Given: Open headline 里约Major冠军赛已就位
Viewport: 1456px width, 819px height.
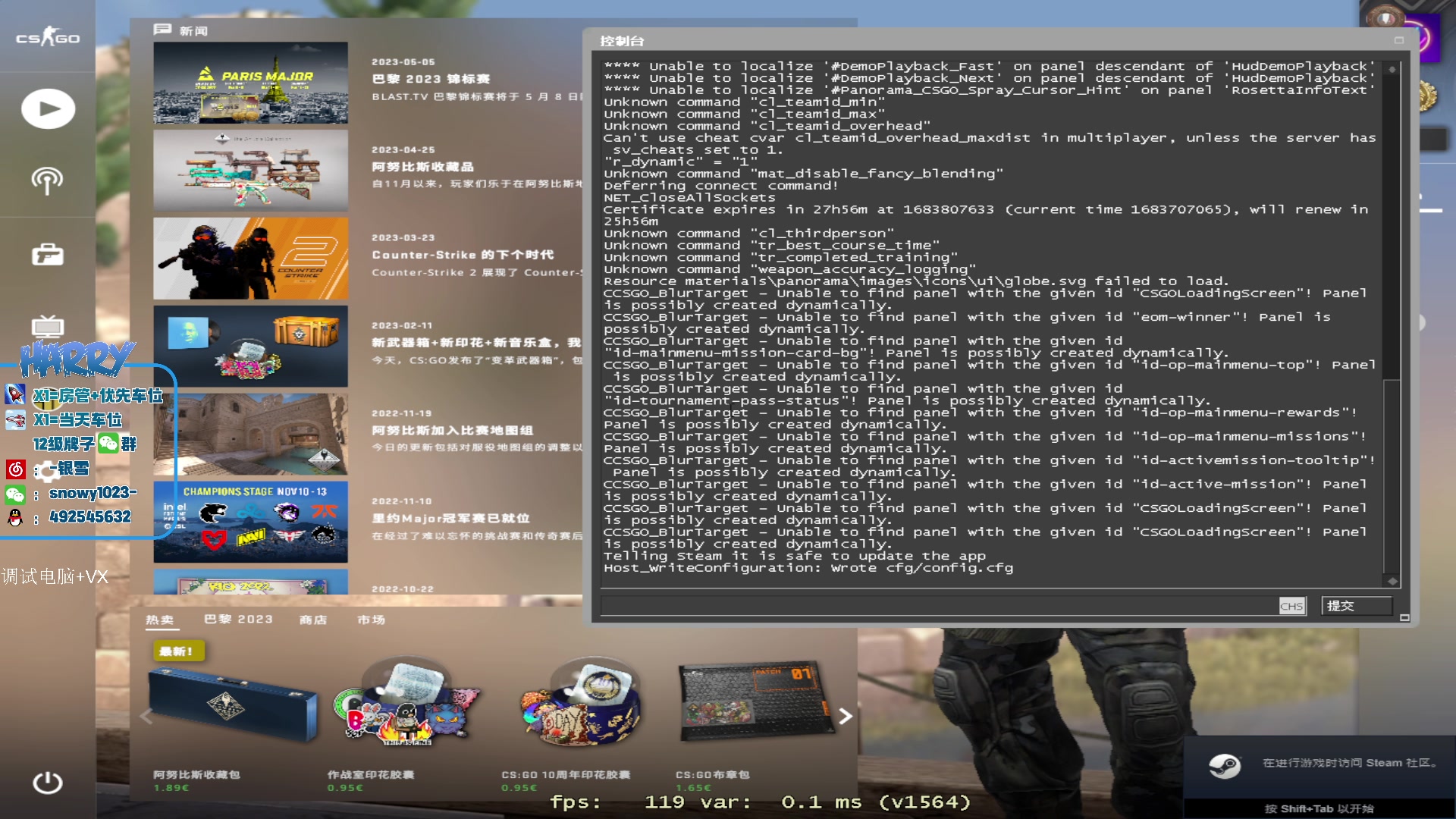Looking at the screenshot, I should pos(450,519).
